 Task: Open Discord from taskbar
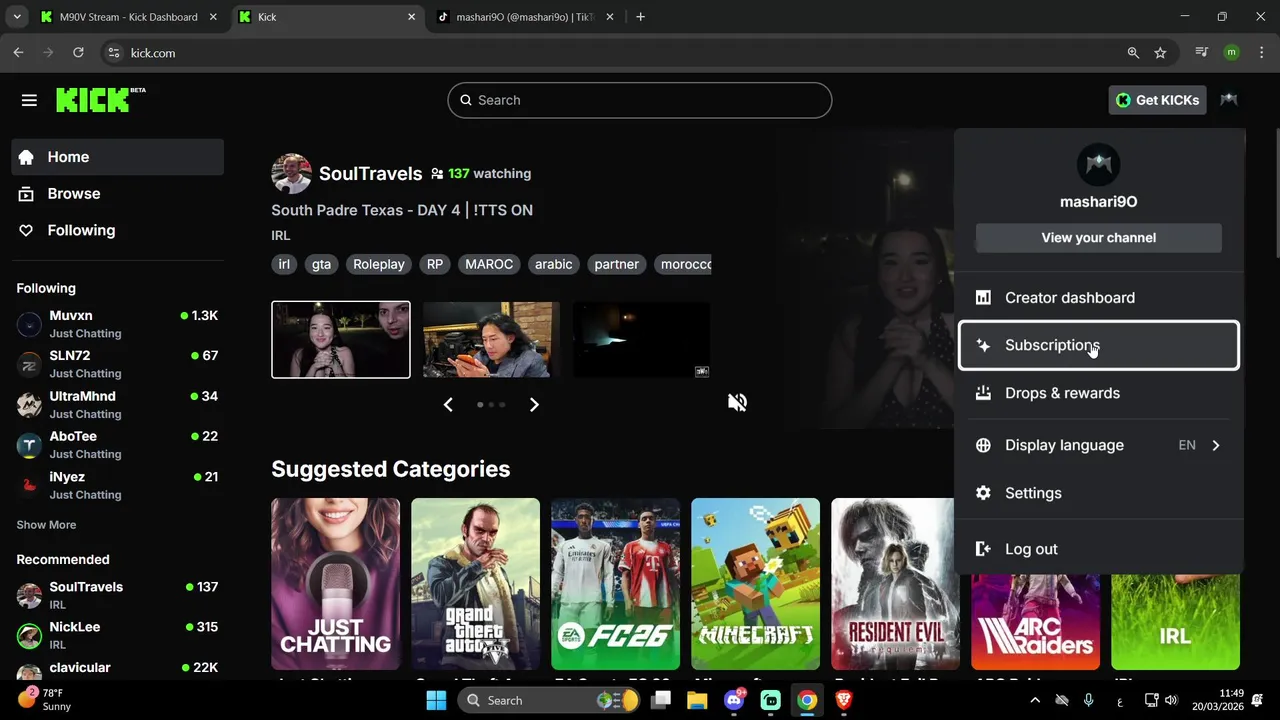pos(734,701)
